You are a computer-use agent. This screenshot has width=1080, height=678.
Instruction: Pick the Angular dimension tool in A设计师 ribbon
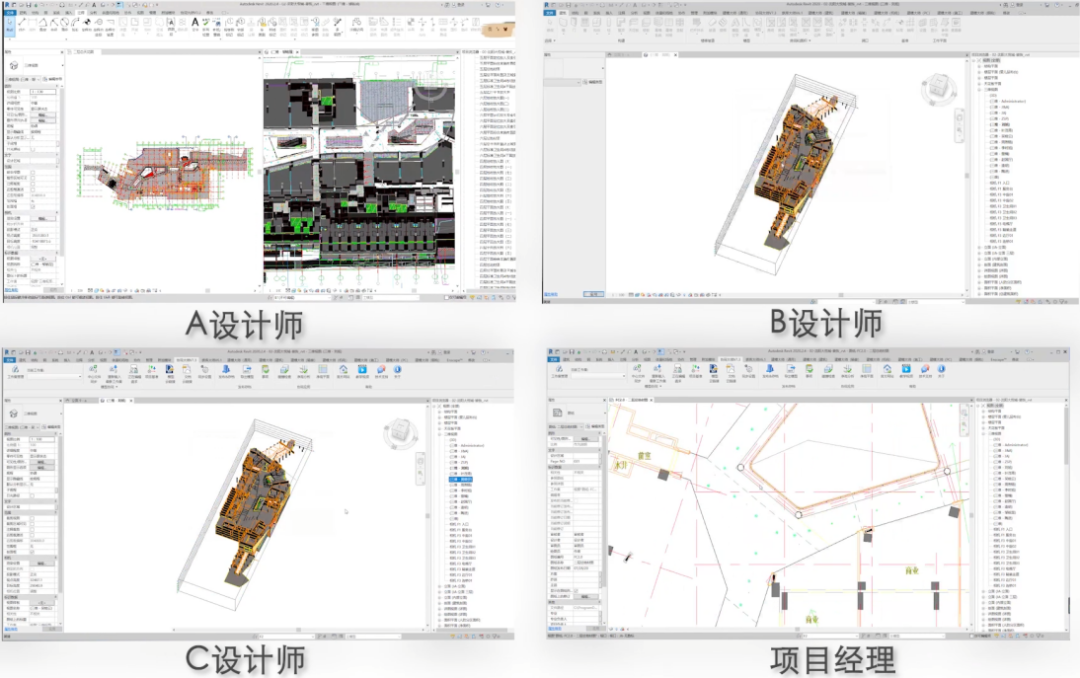(x=43, y=24)
